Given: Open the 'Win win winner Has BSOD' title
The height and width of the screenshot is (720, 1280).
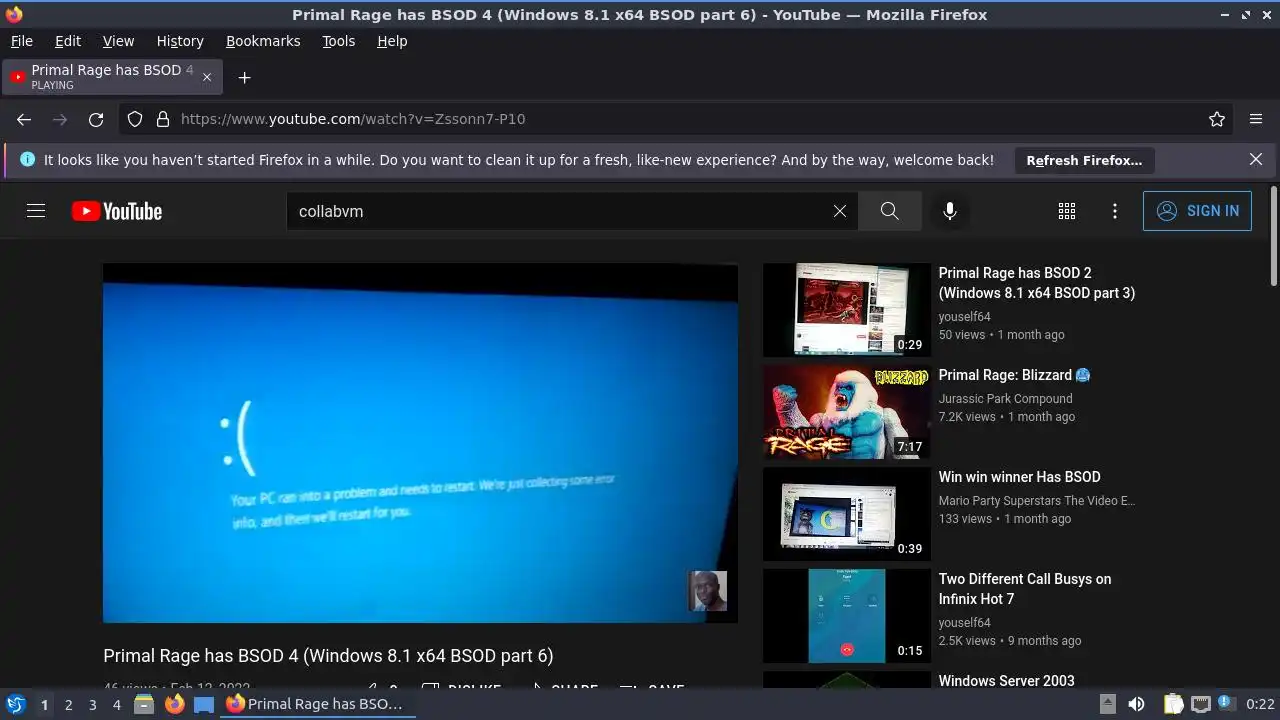Looking at the screenshot, I should point(1019,477).
